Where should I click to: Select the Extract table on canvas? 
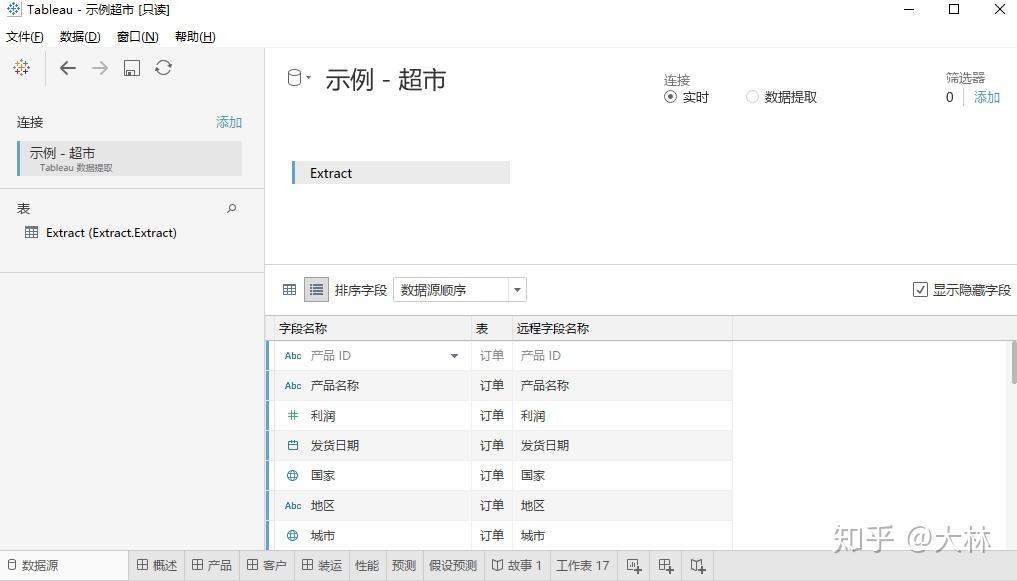point(401,173)
